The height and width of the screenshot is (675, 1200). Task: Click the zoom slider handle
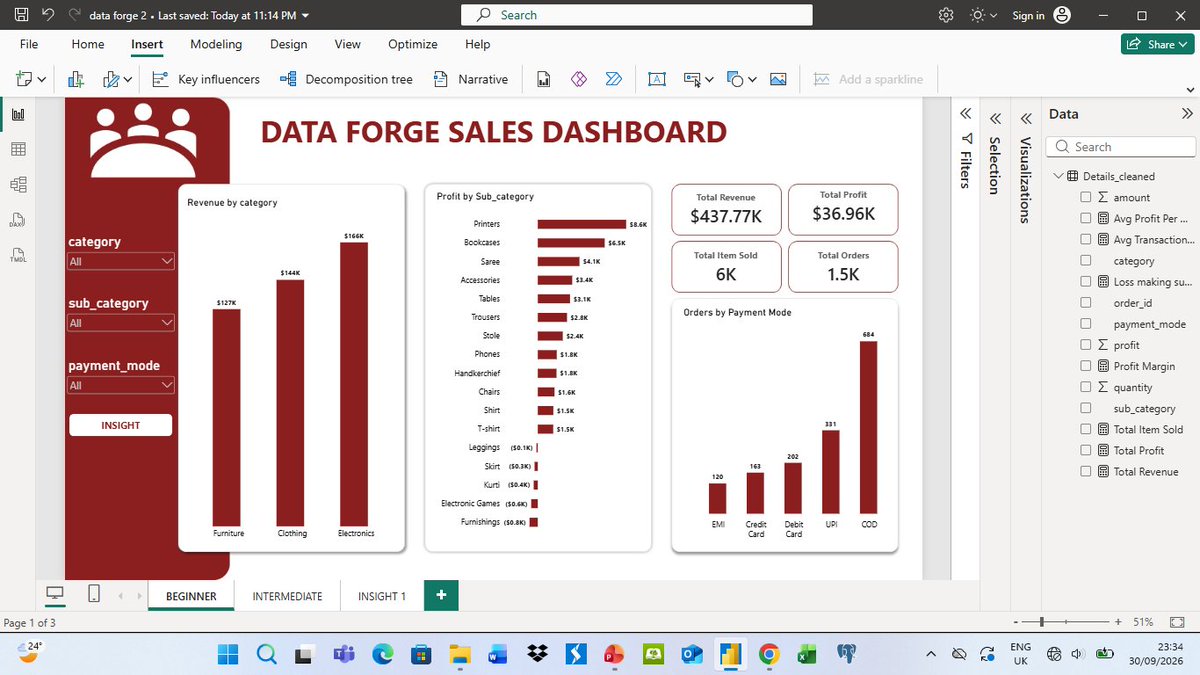pyautogui.click(x=1043, y=622)
